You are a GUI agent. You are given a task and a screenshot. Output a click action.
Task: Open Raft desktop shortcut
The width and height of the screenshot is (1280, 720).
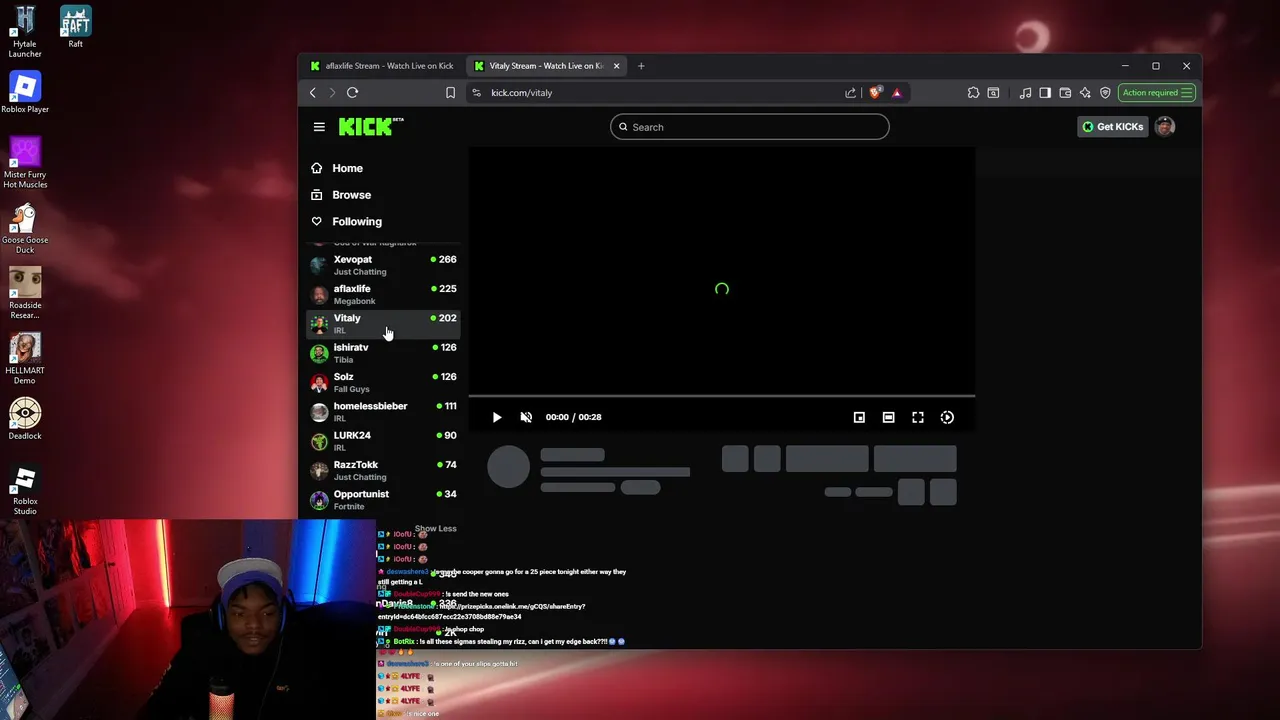75,26
